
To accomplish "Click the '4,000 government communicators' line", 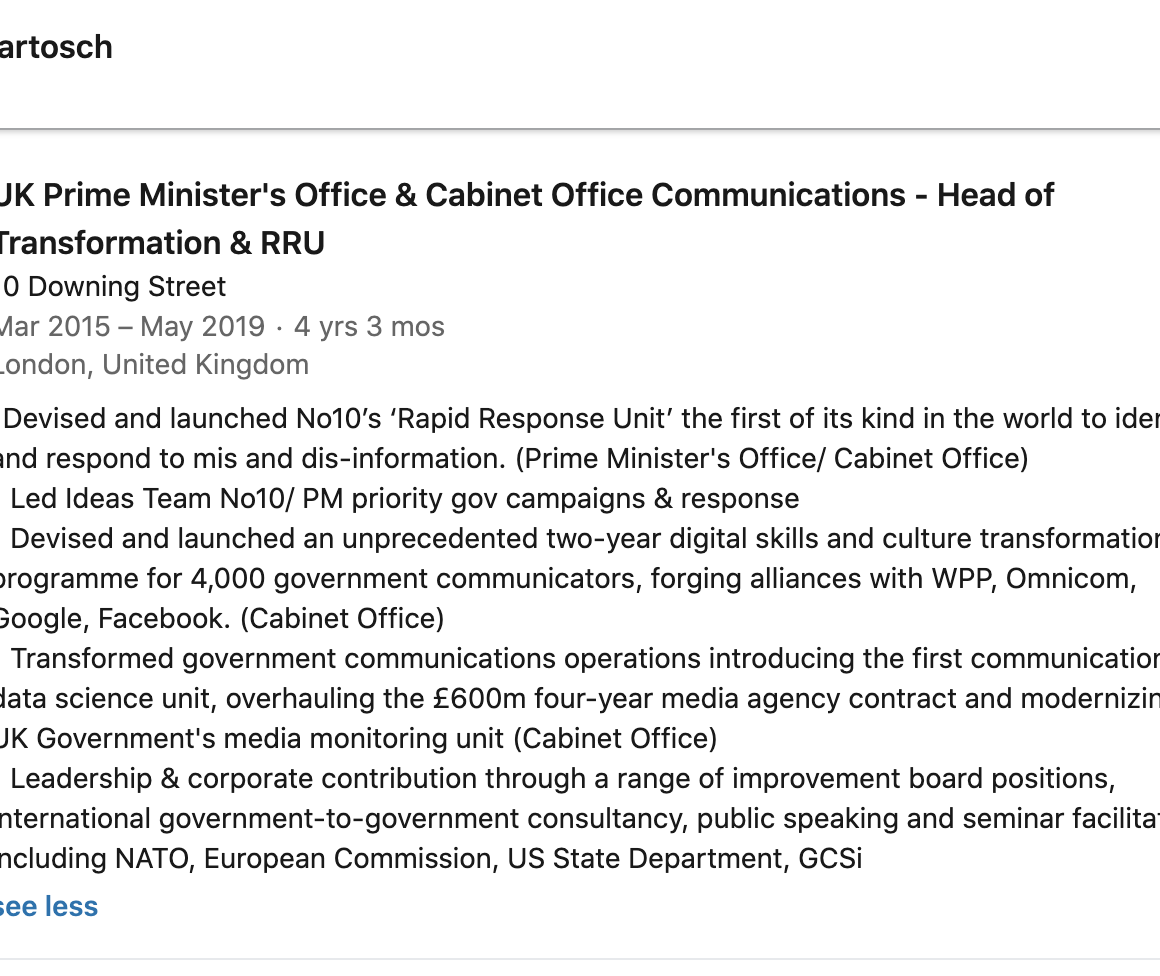I will [x=568, y=578].
